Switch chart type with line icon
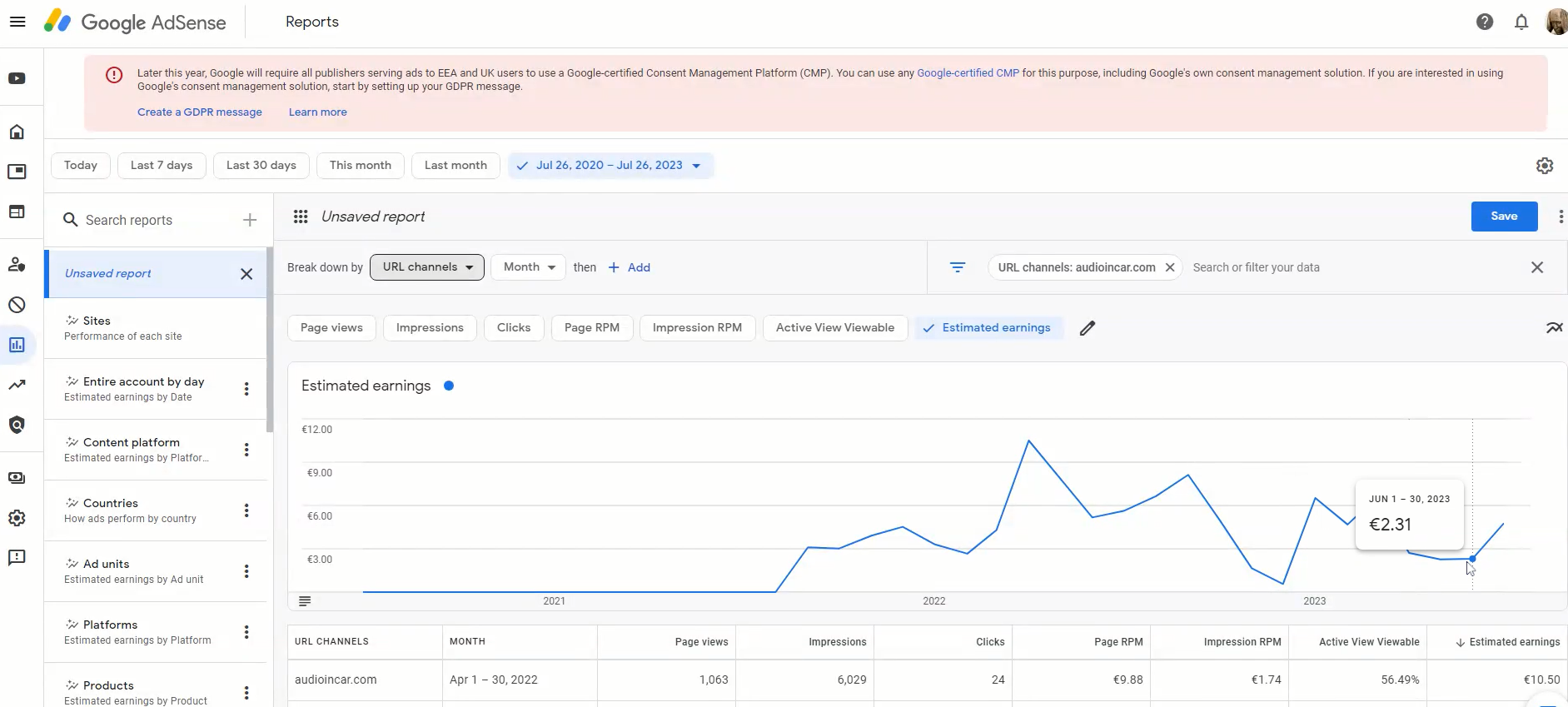 [1554, 328]
